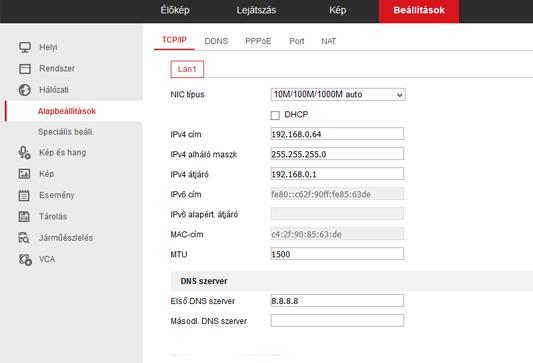Click the Esemény calendar icon
This screenshot has height=363, width=533.
(x=24, y=195)
